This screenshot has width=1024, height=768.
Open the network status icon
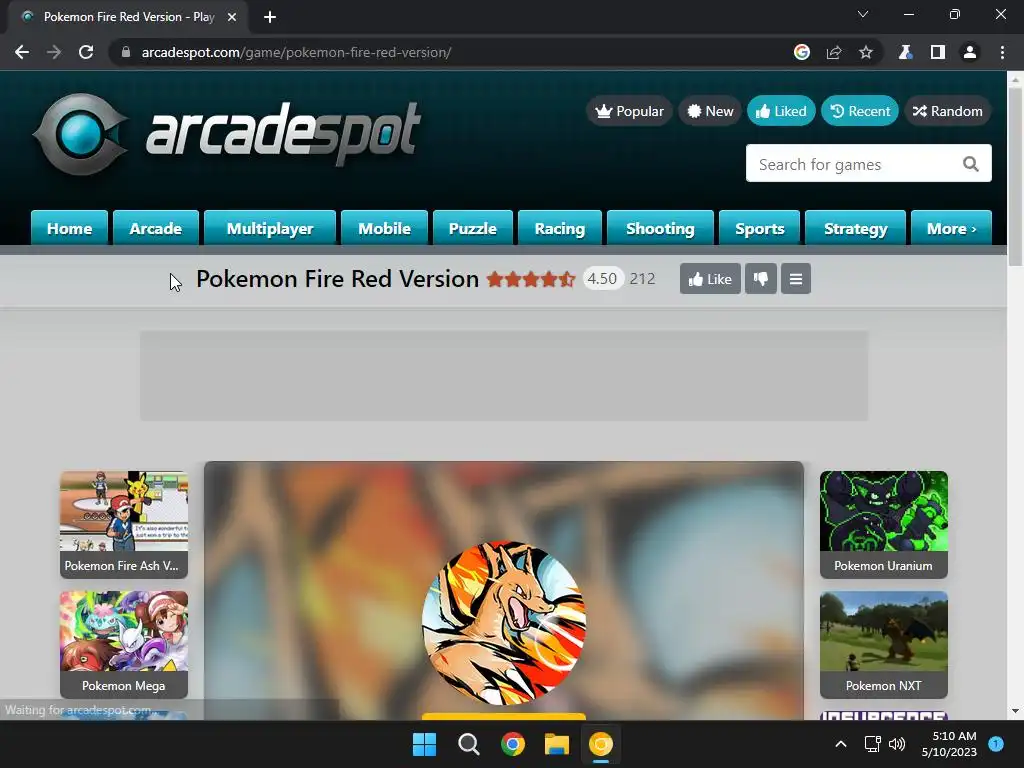click(872, 744)
